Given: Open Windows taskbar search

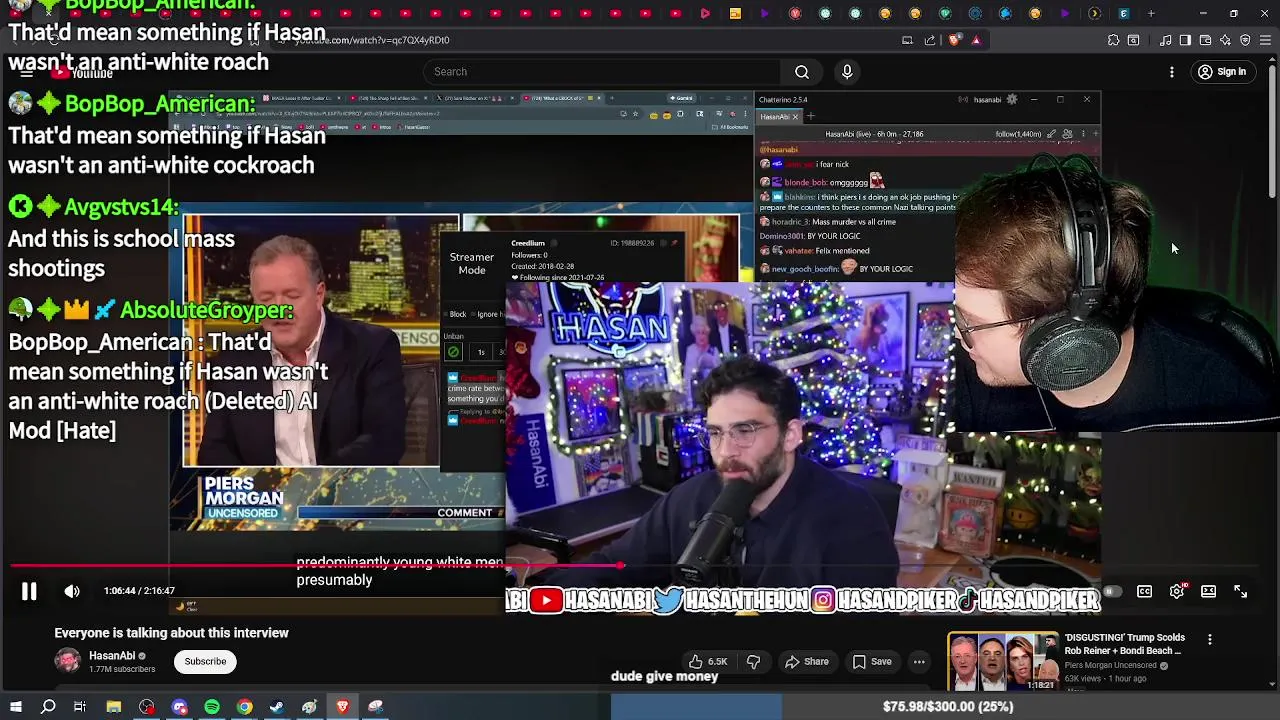Looking at the screenshot, I should click(48, 707).
